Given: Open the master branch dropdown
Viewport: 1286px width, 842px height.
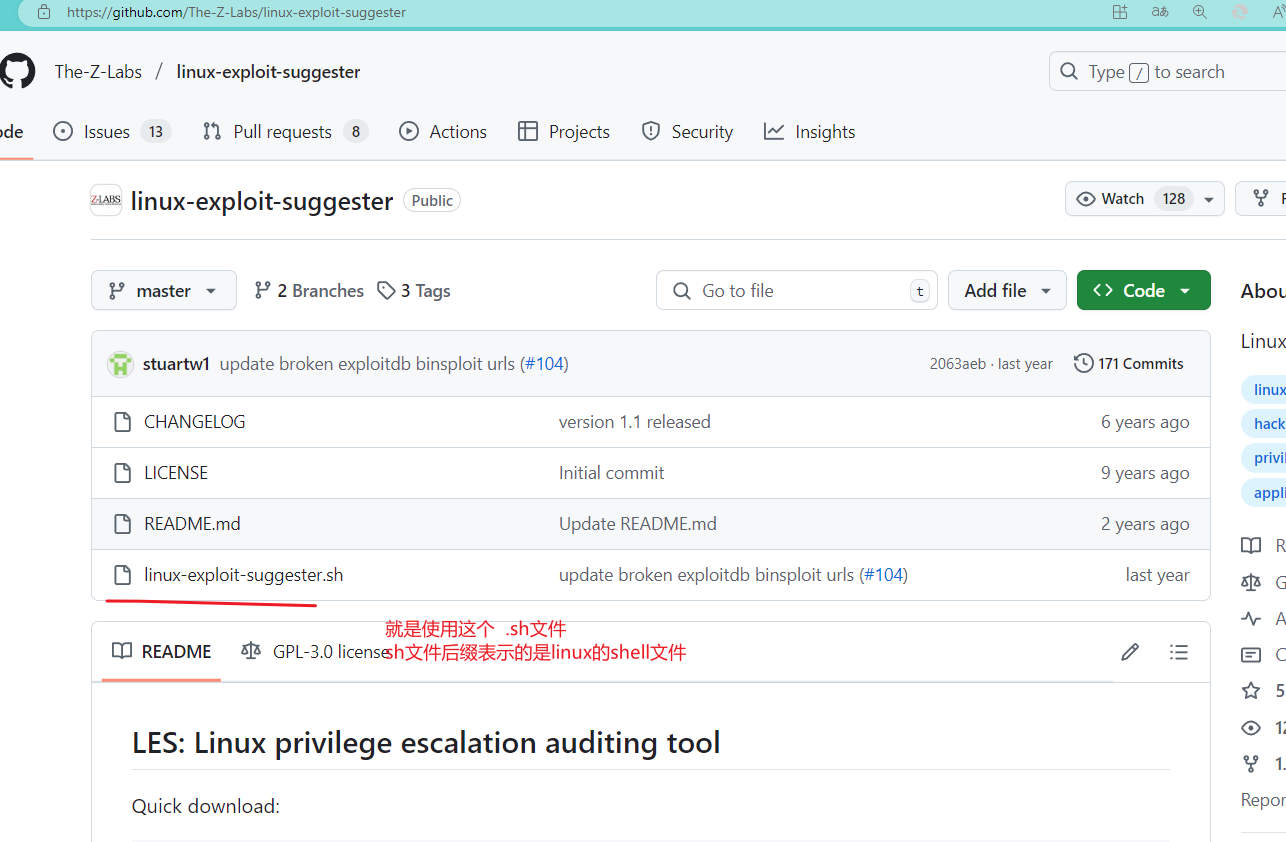Looking at the screenshot, I should click(164, 290).
